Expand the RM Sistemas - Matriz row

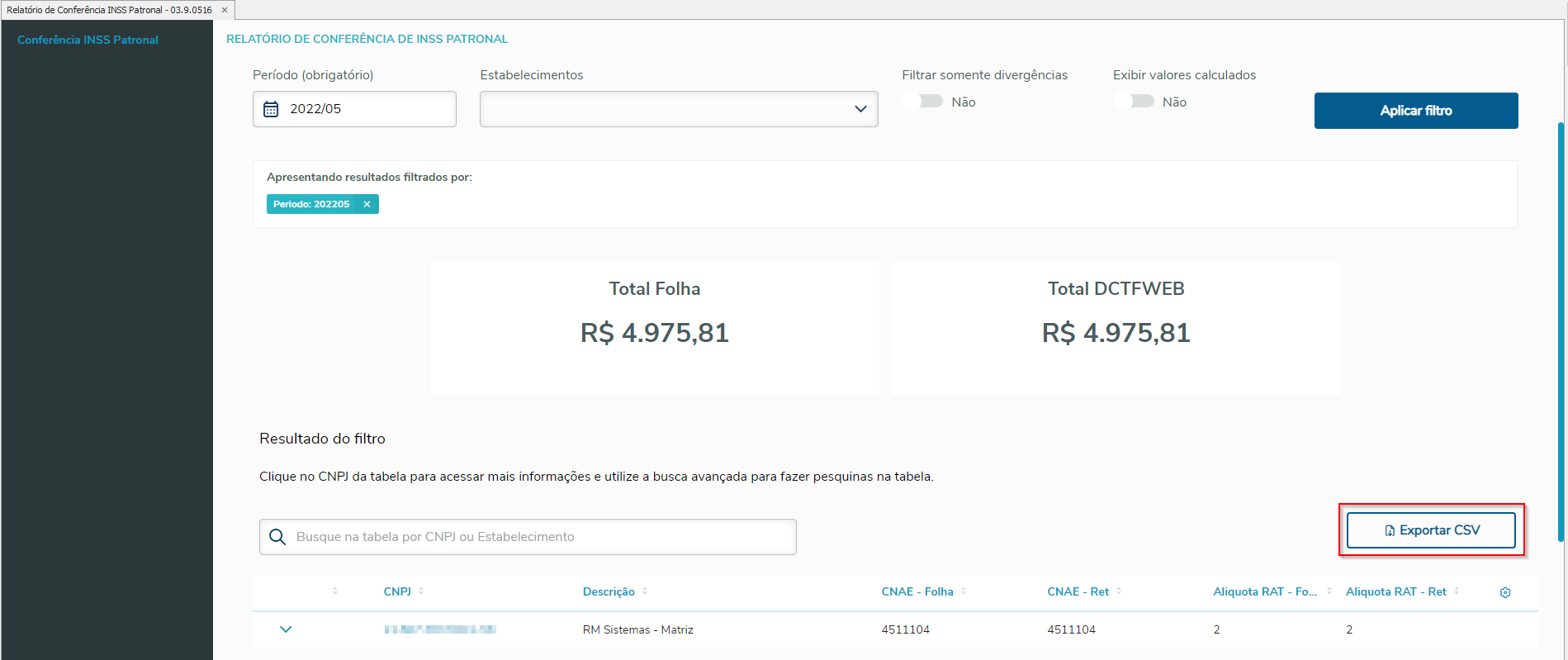(286, 629)
